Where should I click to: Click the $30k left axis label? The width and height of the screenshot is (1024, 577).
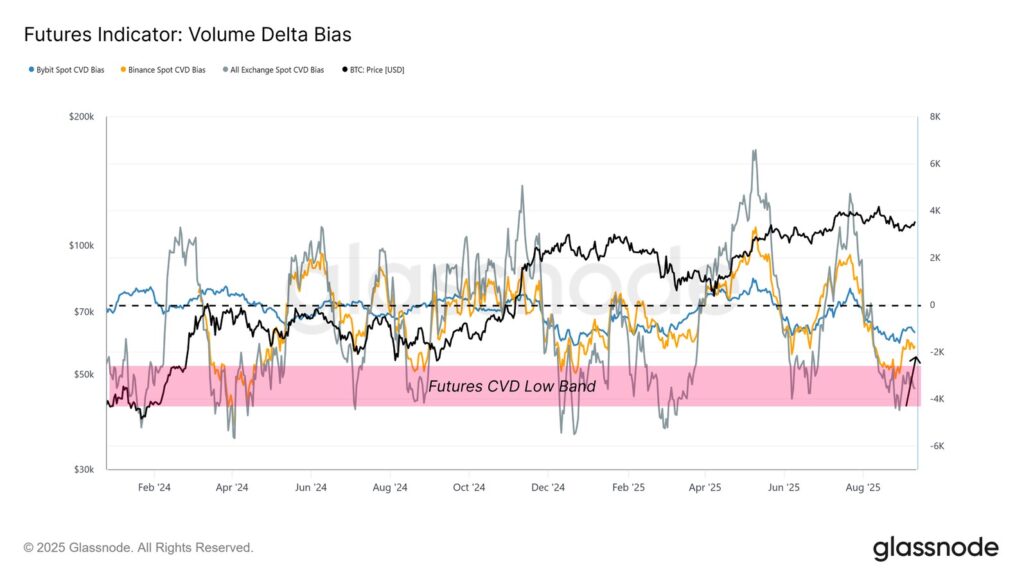click(x=83, y=469)
